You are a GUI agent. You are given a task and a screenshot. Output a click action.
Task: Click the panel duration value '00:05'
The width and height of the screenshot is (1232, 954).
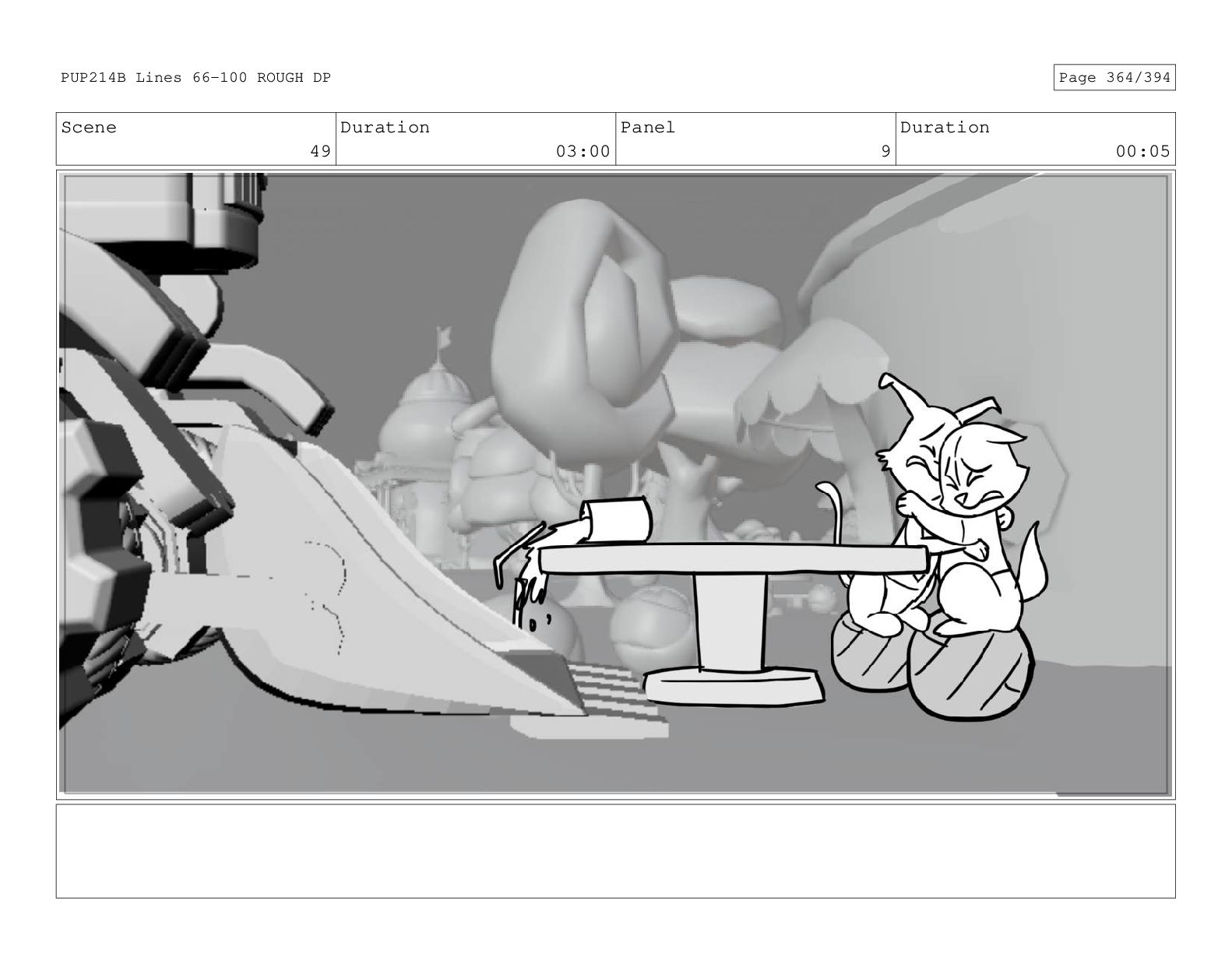(x=1142, y=151)
